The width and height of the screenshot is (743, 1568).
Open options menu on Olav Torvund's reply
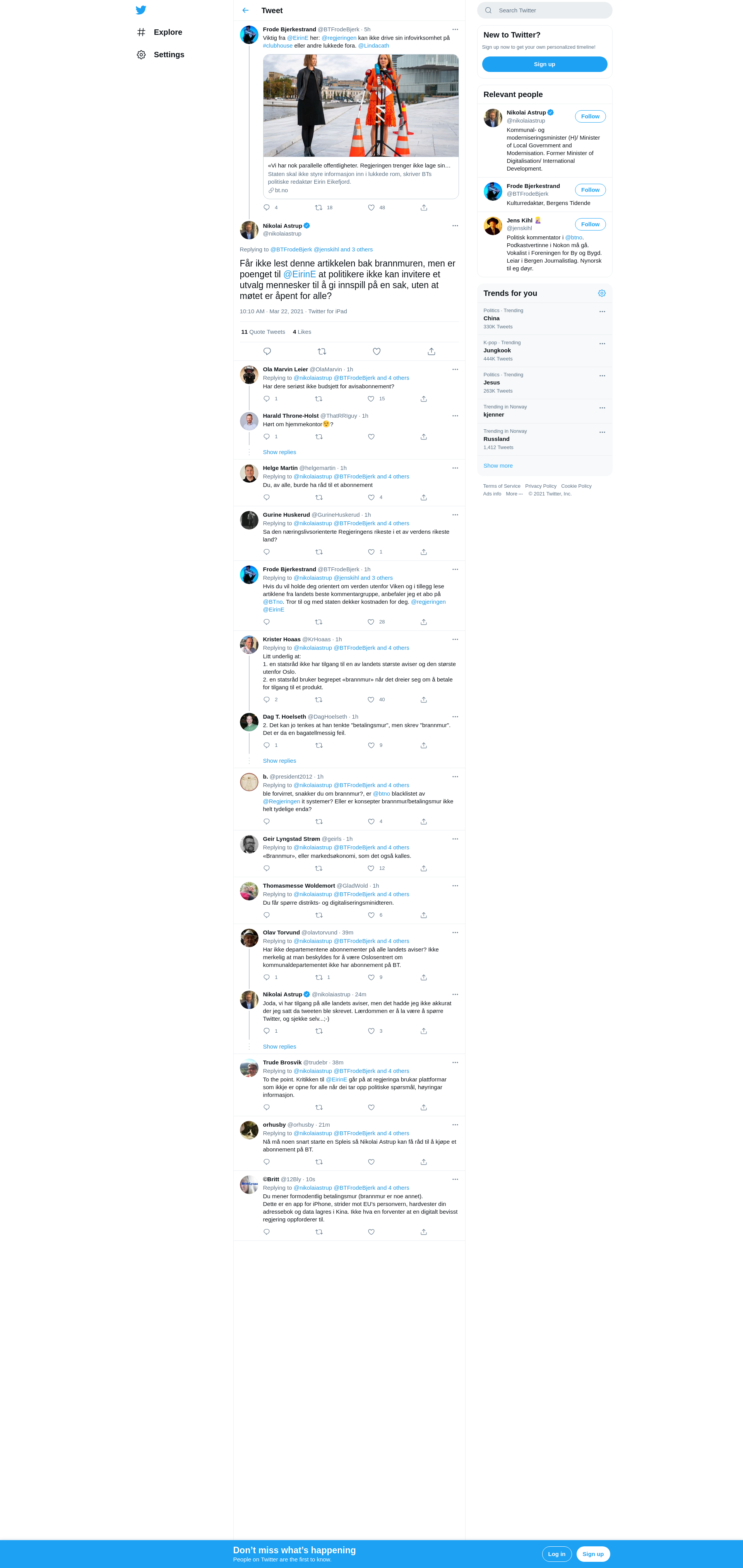455,933
